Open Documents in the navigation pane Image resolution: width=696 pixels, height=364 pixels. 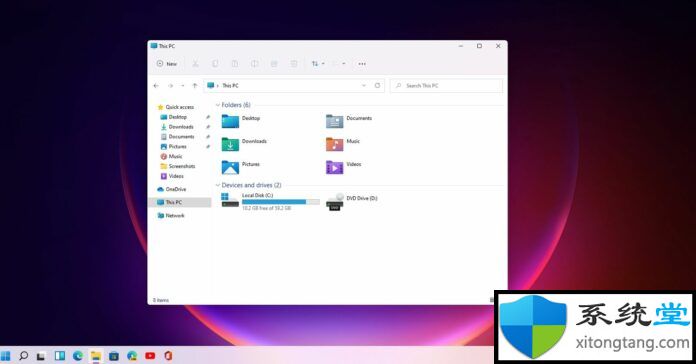pyautogui.click(x=178, y=137)
